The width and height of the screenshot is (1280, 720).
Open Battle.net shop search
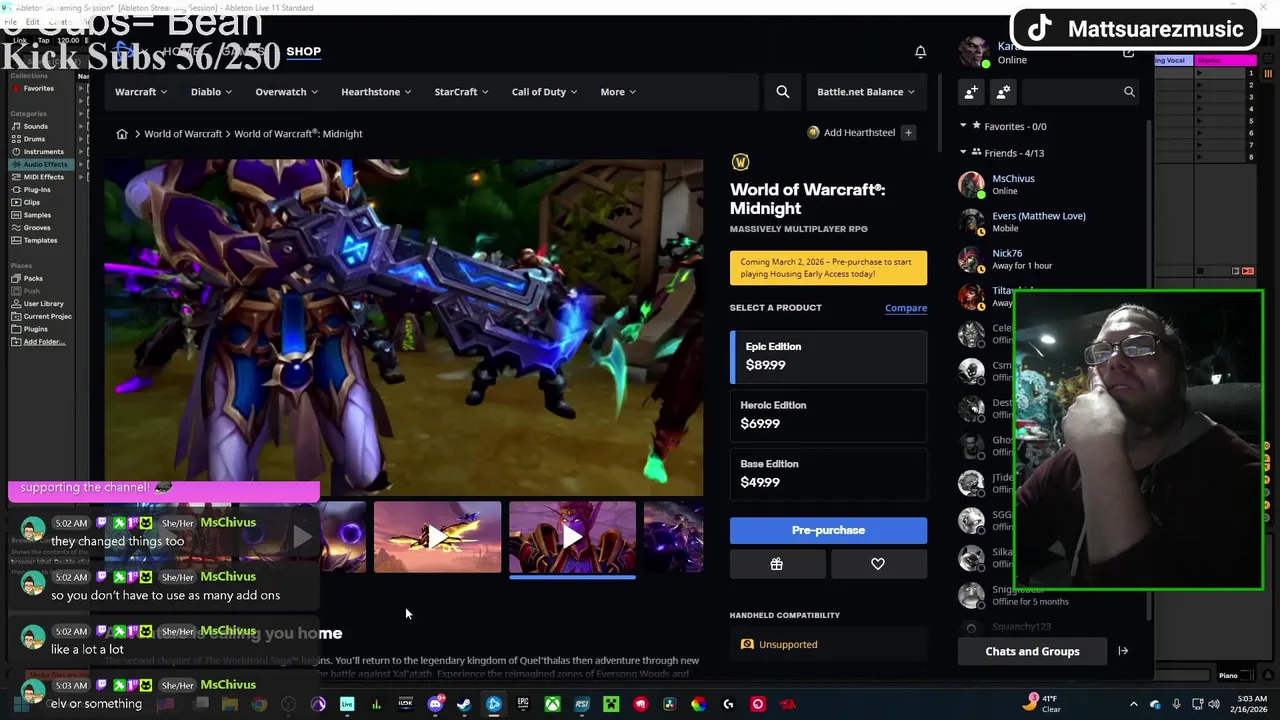(x=783, y=92)
